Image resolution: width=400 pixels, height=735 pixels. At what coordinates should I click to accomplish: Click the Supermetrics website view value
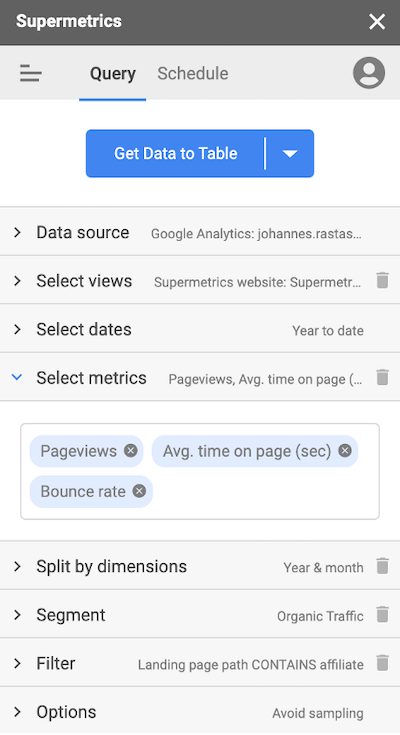[257, 282]
